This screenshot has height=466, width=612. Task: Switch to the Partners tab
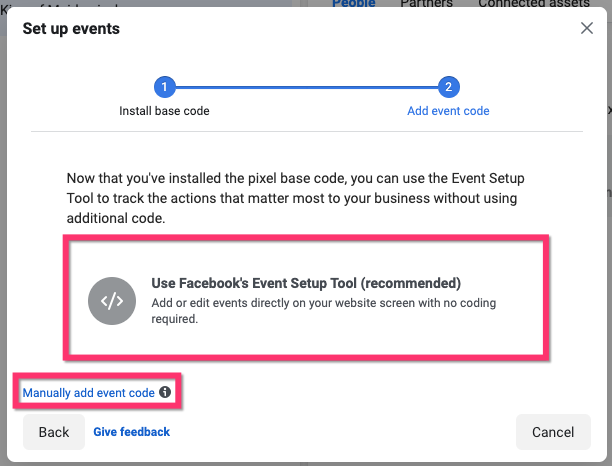click(426, 4)
